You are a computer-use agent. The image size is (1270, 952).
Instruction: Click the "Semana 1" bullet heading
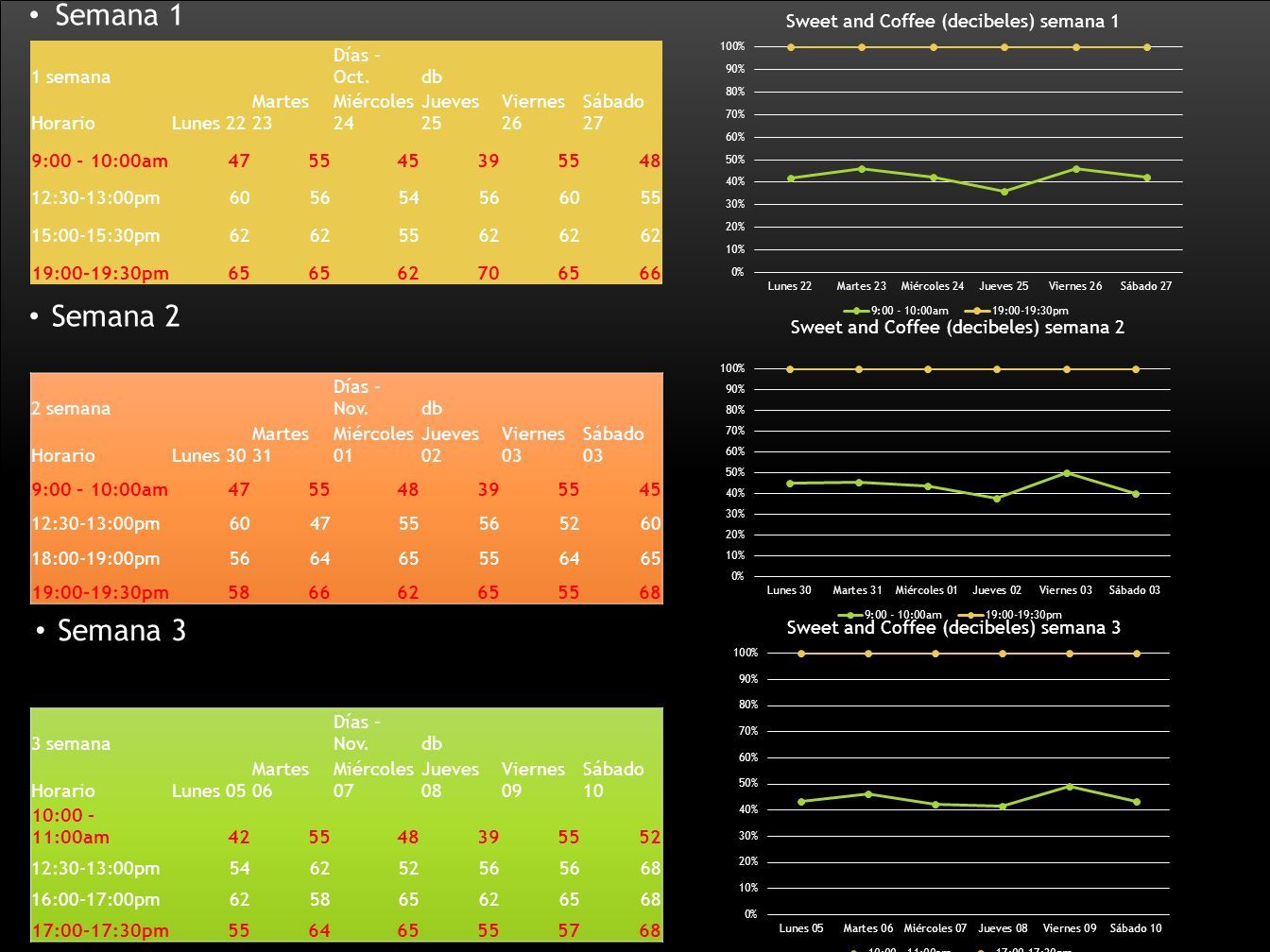point(118,15)
